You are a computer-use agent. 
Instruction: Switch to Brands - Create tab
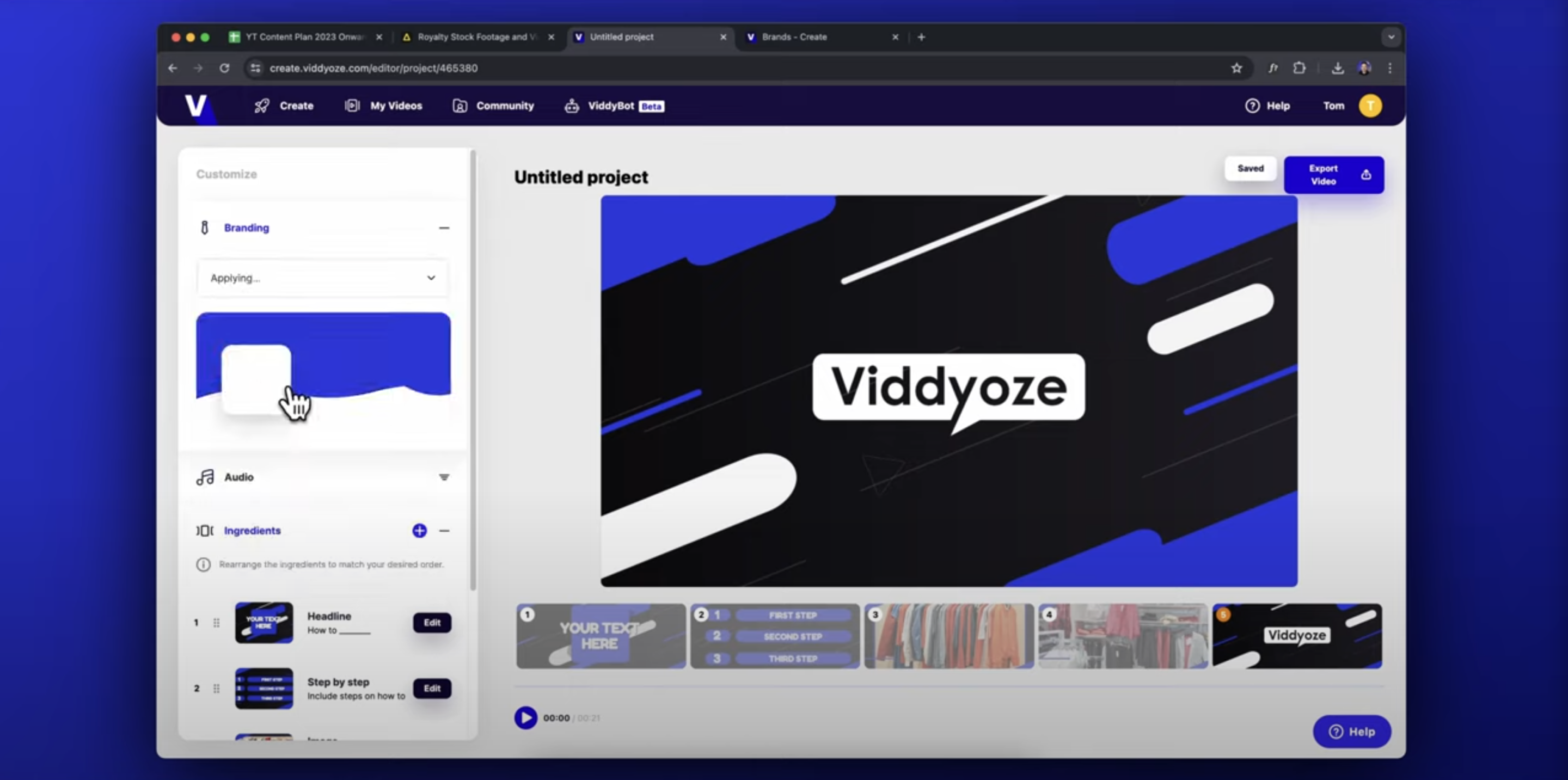pyautogui.click(x=822, y=37)
